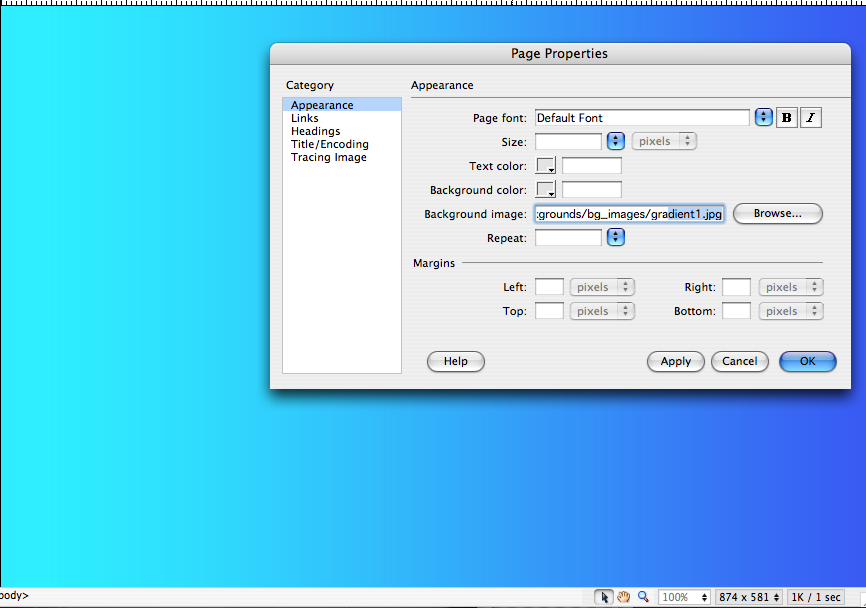
Task: Open the 100% zoom level dropdown
Action: coord(684,597)
